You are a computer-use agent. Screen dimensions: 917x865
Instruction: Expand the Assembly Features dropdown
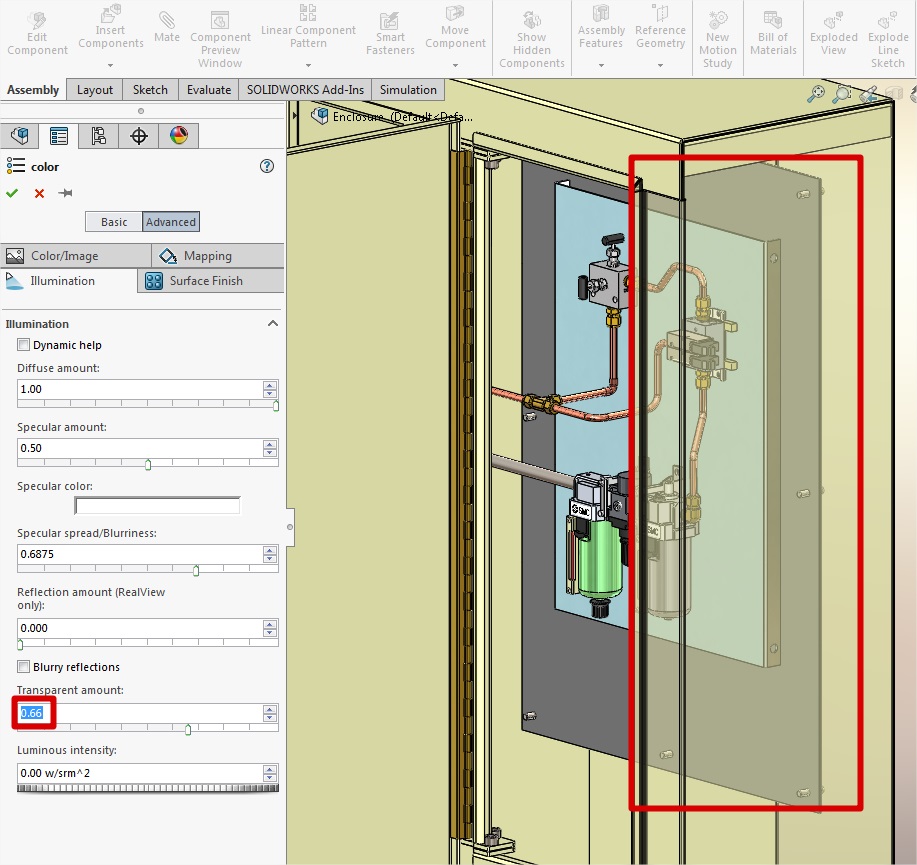pyautogui.click(x=601, y=65)
